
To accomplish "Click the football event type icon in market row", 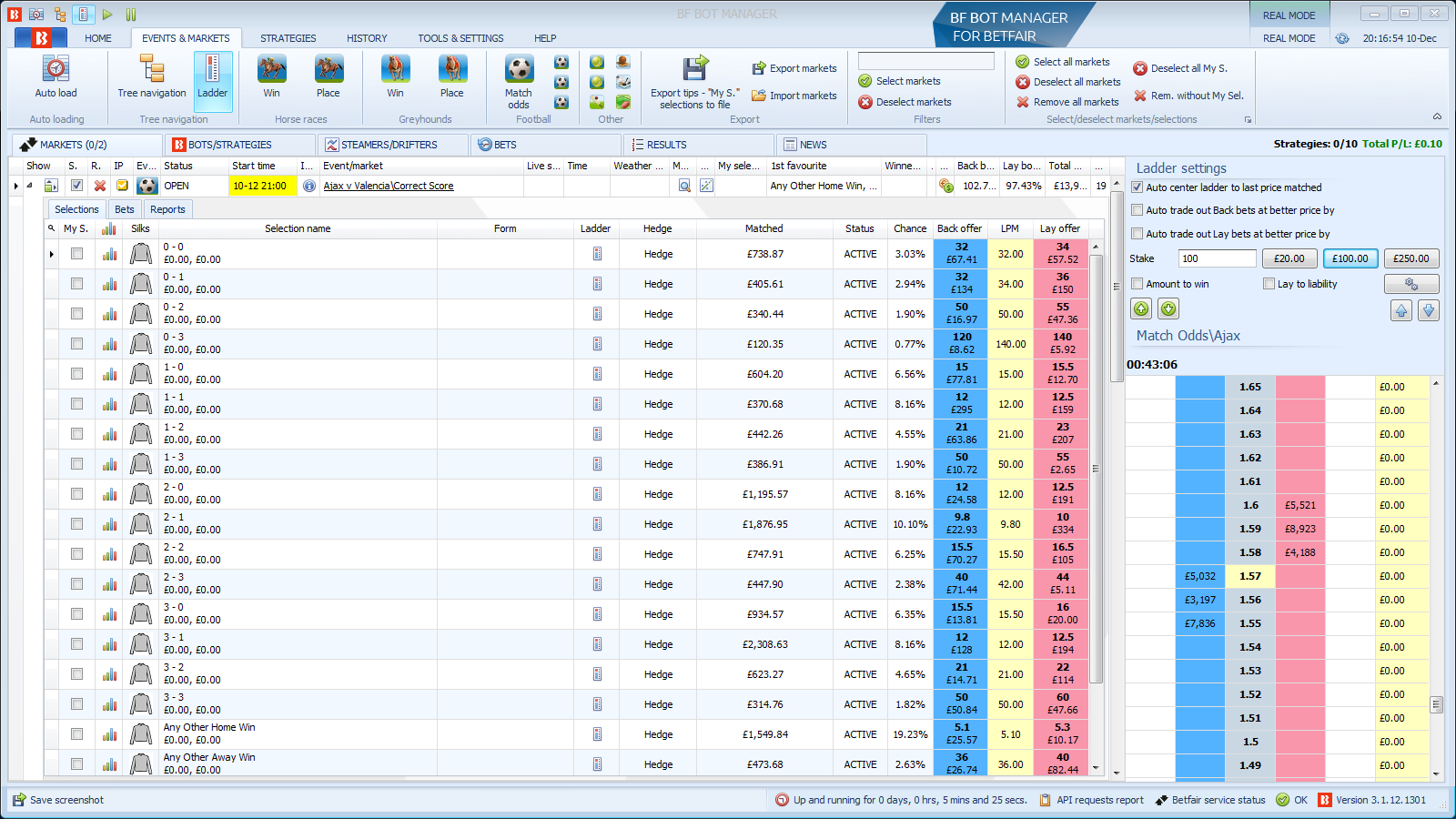I will coord(147,186).
